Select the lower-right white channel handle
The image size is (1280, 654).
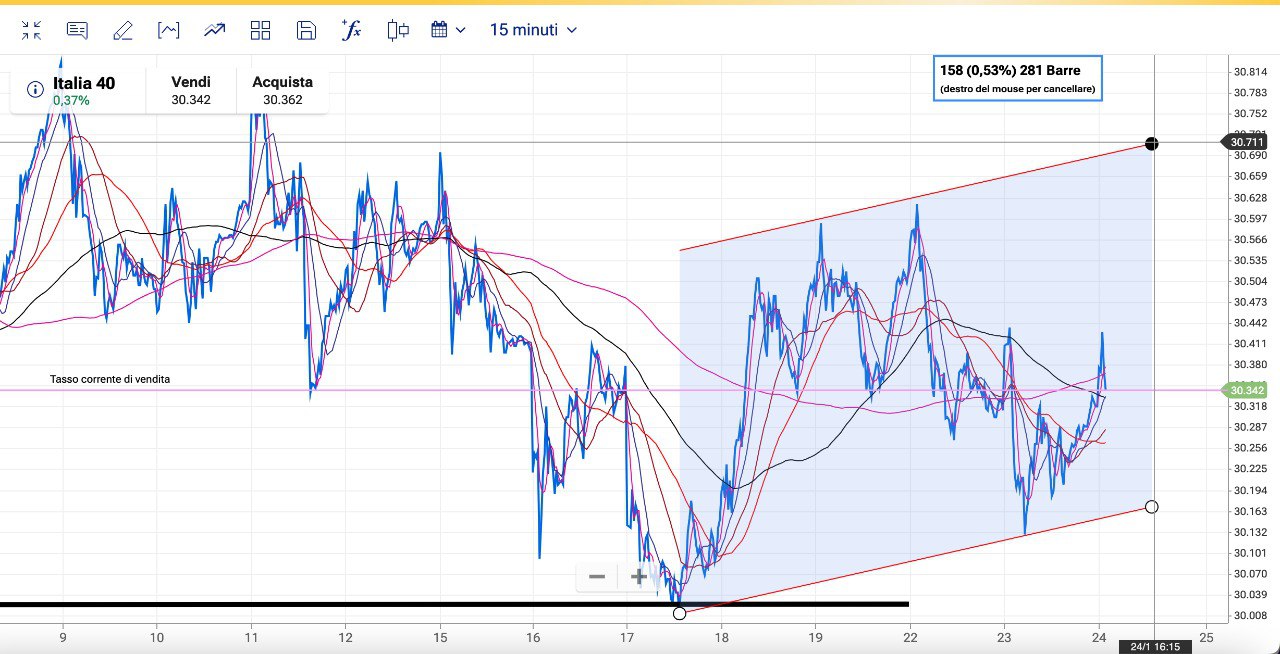[1151, 507]
